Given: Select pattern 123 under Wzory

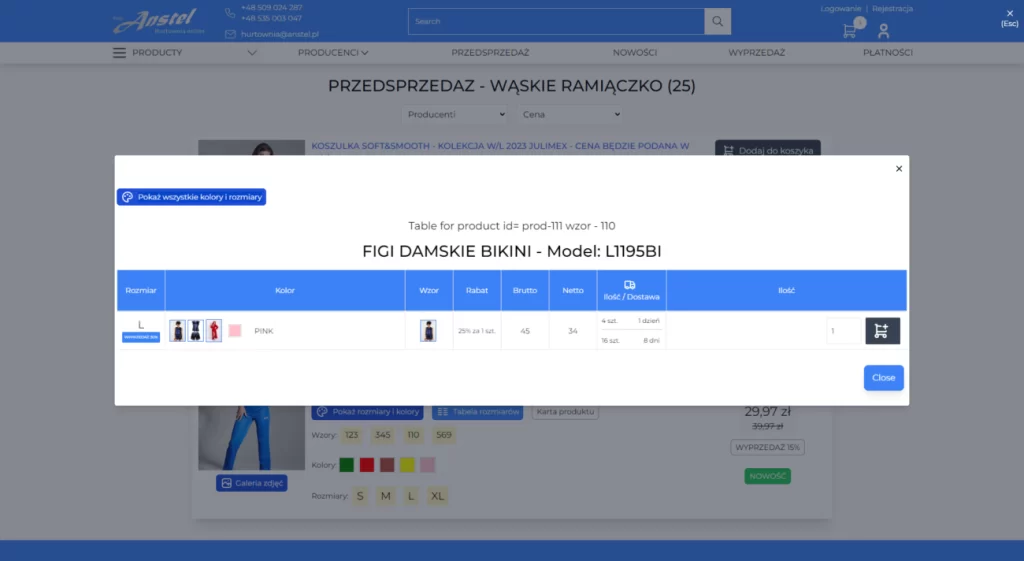Looking at the screenshot, I should tap(351, 435).
